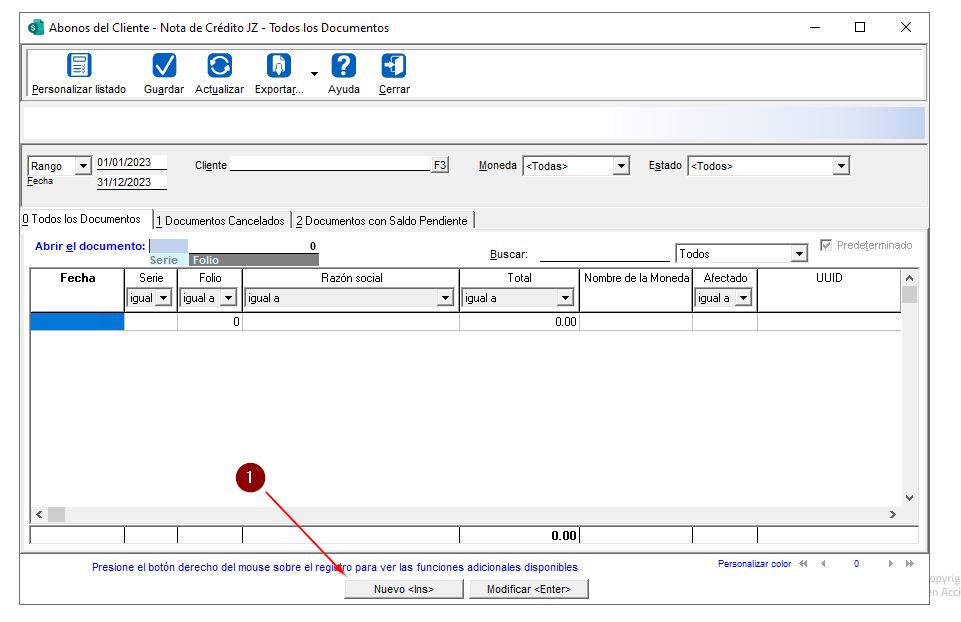
Task: Click the start date field 01/01/2023
Action: pyautogui.click(x=131, y=162)
